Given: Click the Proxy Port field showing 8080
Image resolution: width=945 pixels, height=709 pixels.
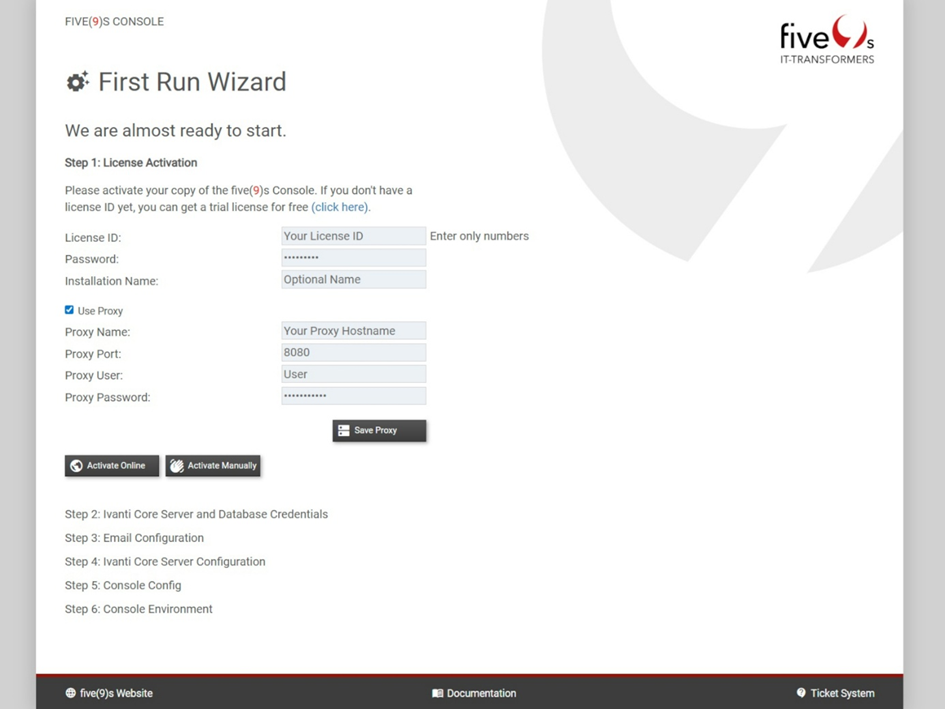Looking at the screenshot, I should (x=354, y=352).
